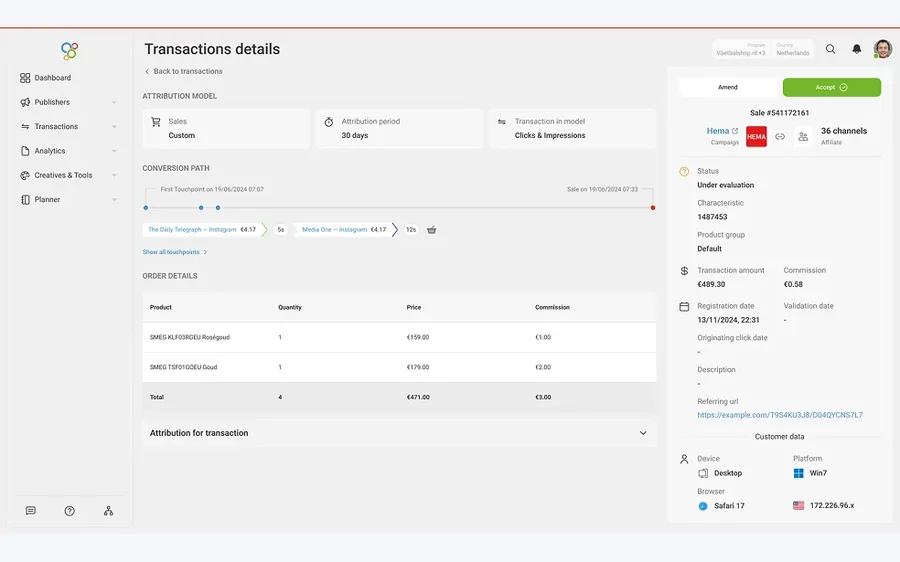Open the referring URL link
900x562 pixels.
click(779, 415)
